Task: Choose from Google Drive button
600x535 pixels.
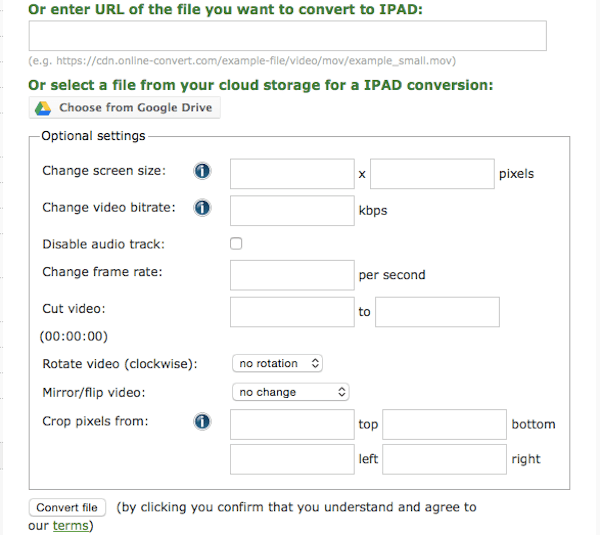Action: pyautogui.click(x=124, y=108)
